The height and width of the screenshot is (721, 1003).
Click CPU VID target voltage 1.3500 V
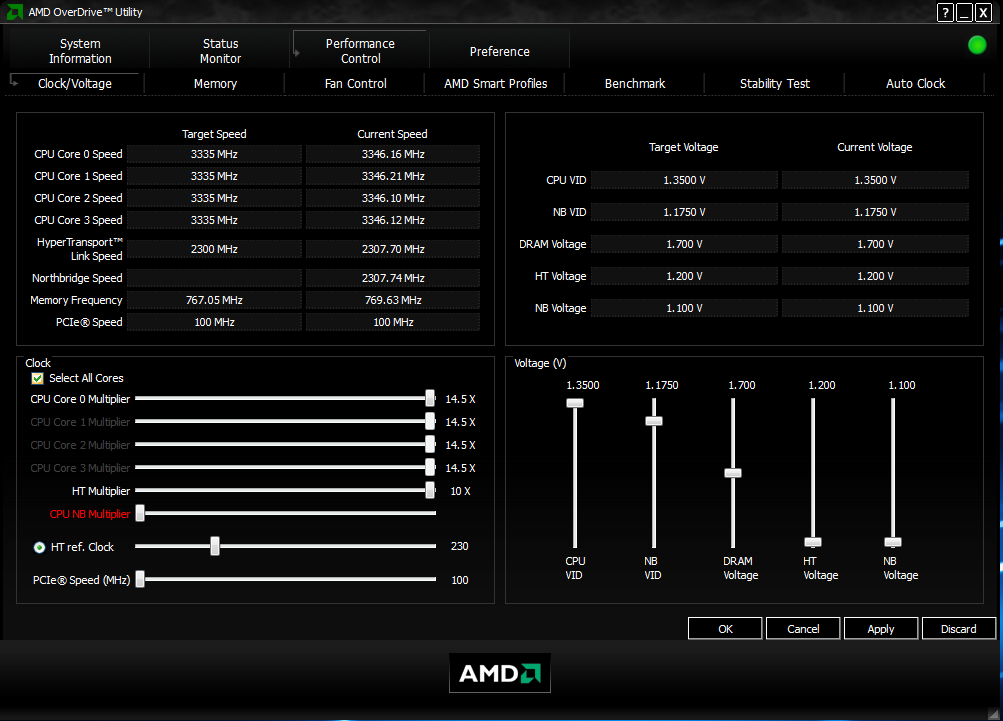click(x=684, y=180)
